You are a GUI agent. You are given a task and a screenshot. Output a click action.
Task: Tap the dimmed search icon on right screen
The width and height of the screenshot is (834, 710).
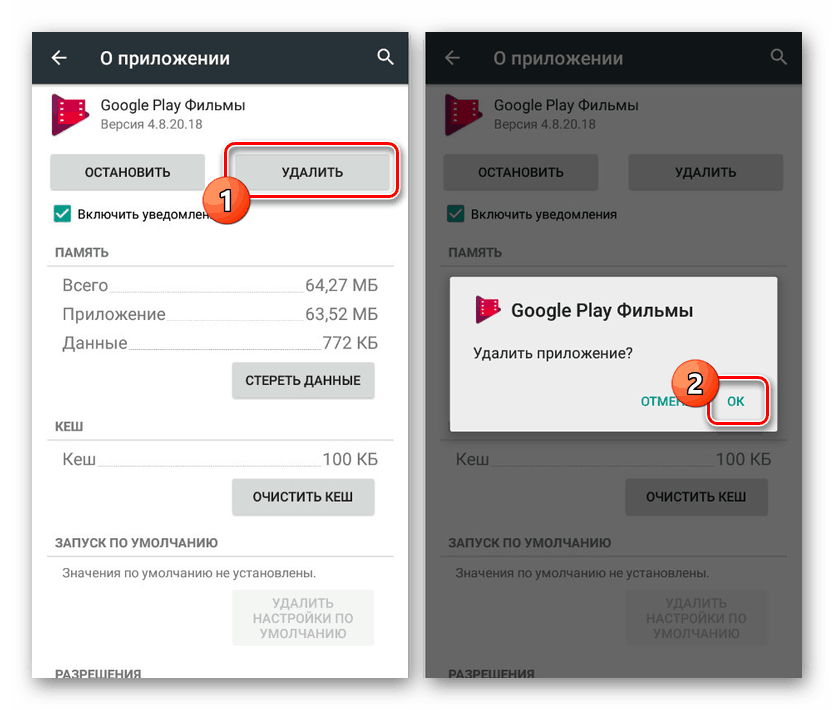tap(778, 57)
